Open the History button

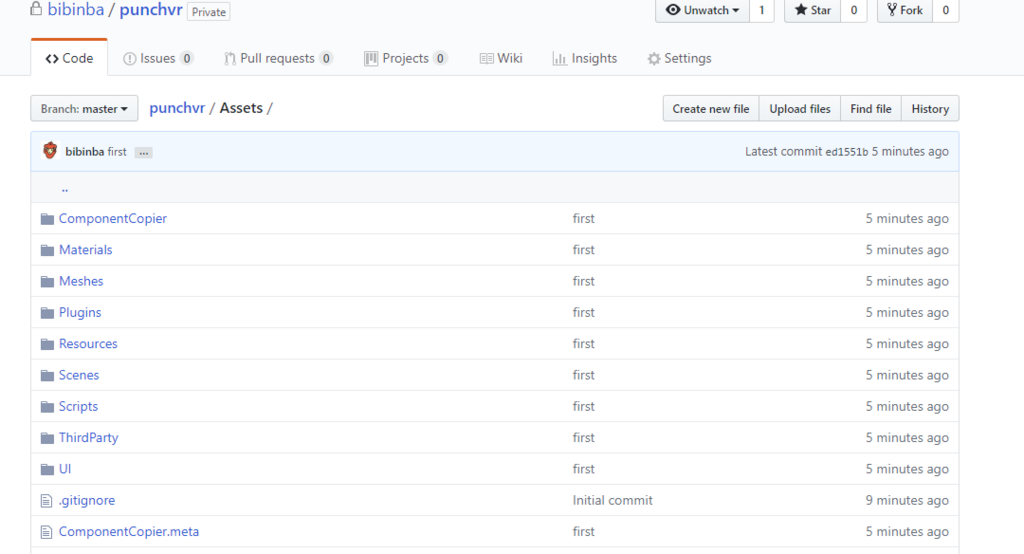[930, 108]
